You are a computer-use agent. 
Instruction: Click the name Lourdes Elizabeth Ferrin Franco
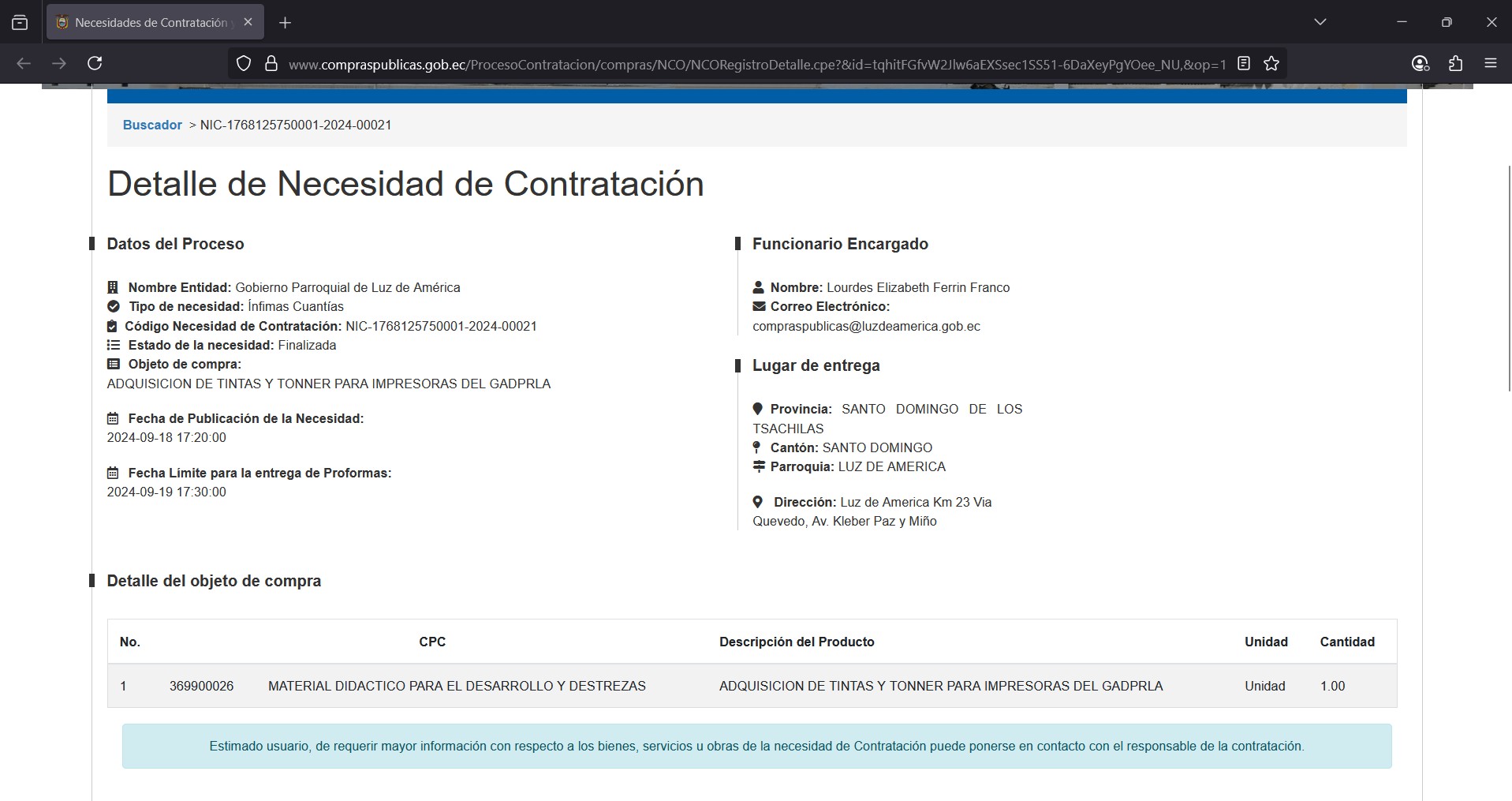click(918, 287)
